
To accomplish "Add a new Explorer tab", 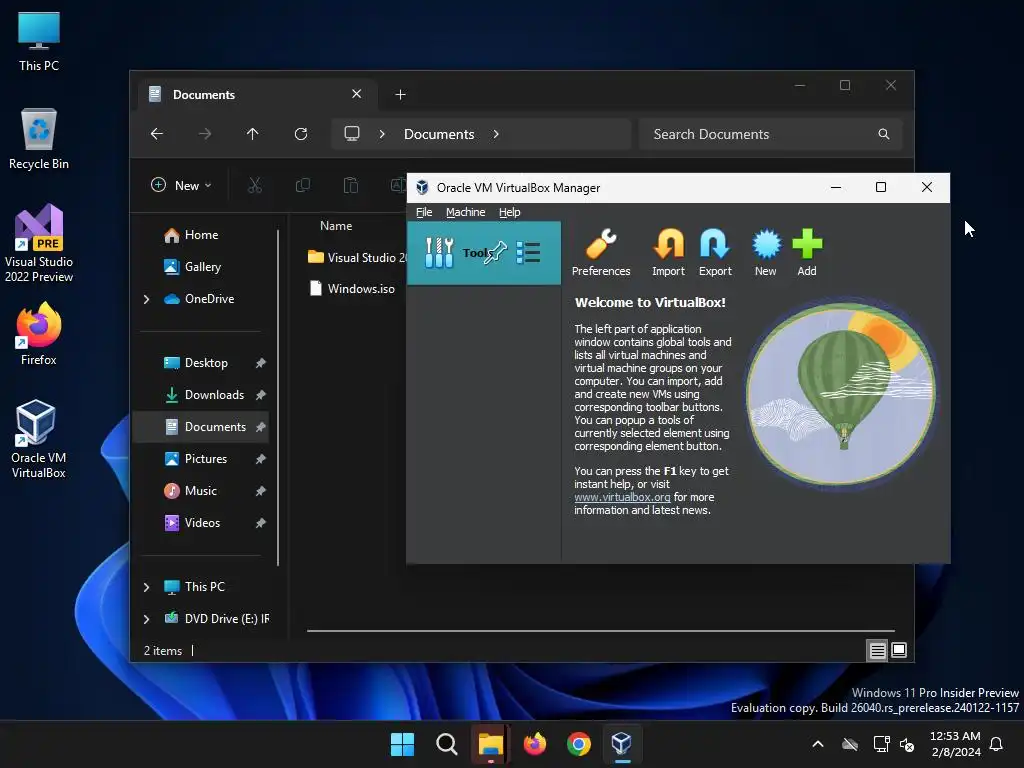I will (400, 95).
